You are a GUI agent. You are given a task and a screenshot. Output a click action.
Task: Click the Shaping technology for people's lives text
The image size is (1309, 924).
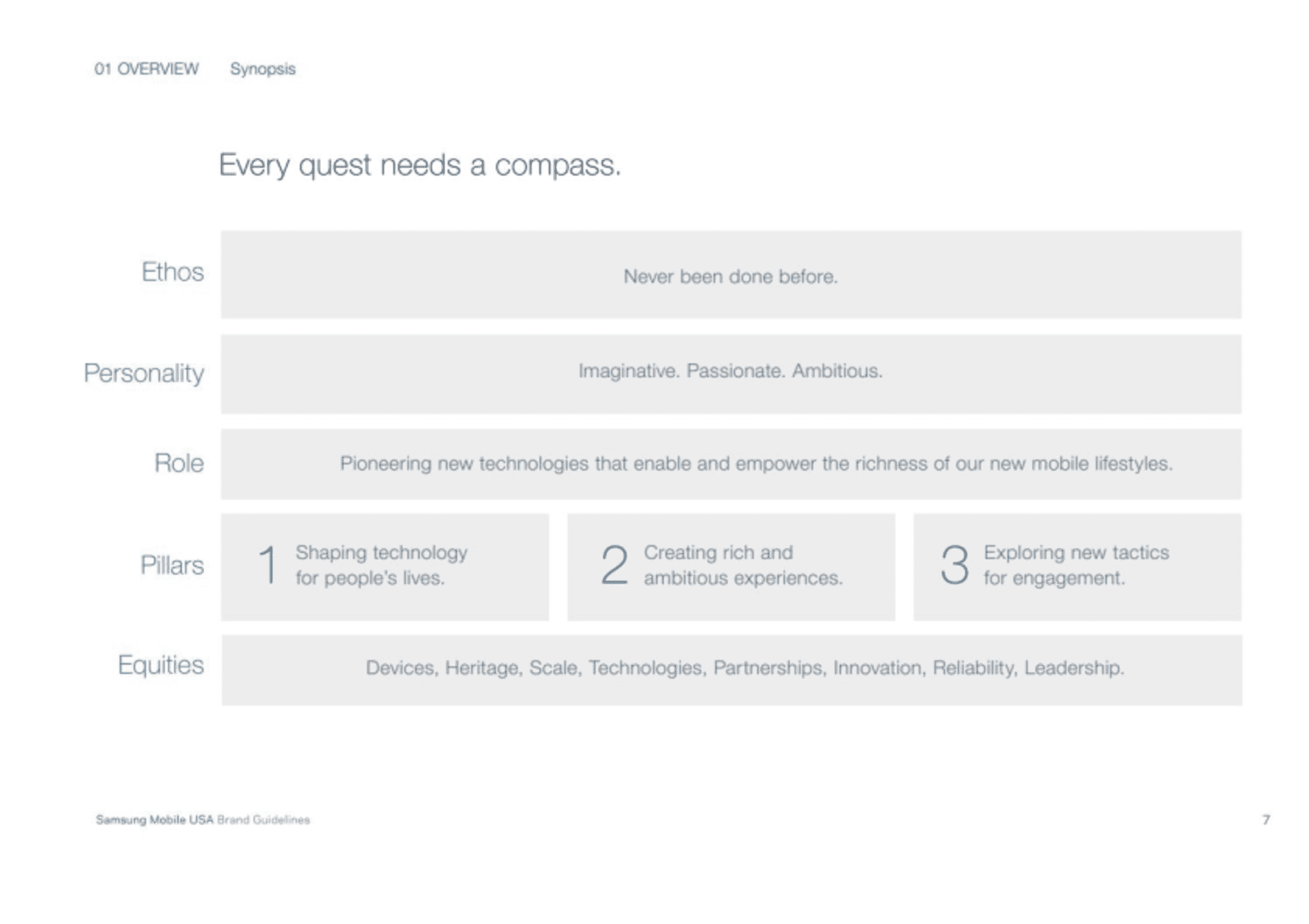pyautogui.click(x=381, y=565)
